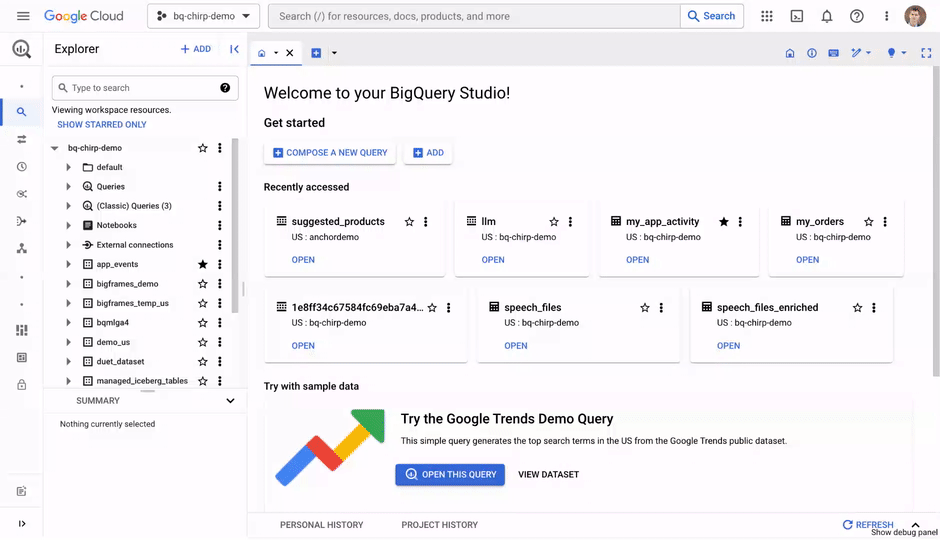Open the Google apps grid icon
Image resolution: width=940 pixels, height=540 pixels.
[767, 16]
